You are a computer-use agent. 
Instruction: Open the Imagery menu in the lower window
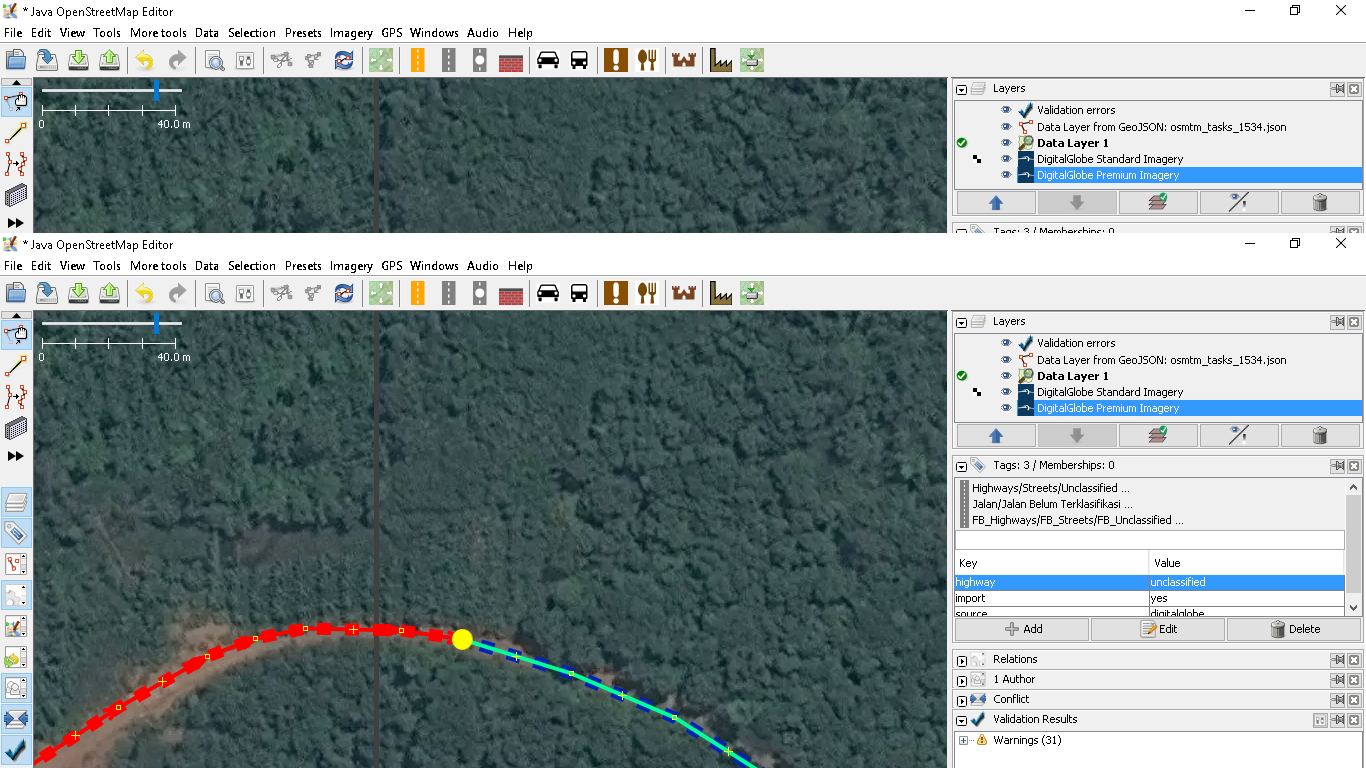(x=351, y=266)
